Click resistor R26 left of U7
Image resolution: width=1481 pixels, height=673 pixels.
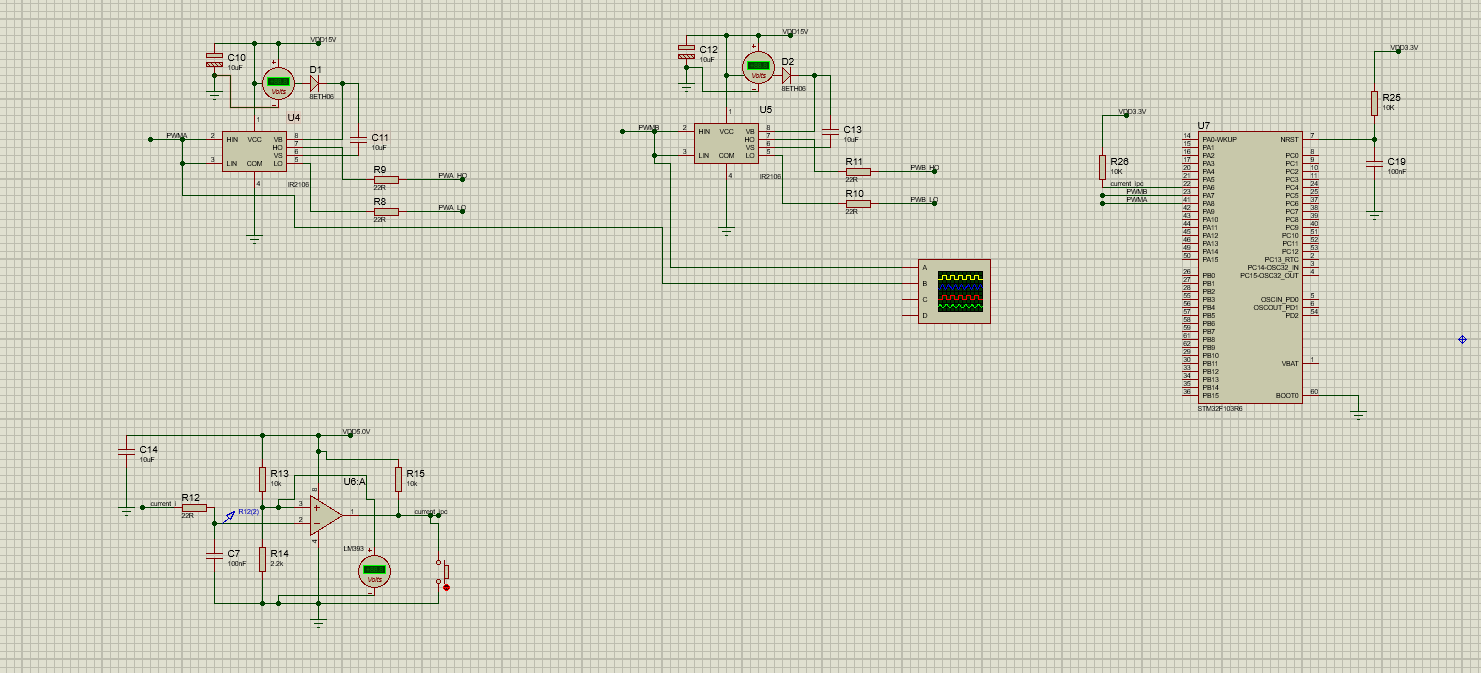pos(1102,167)
